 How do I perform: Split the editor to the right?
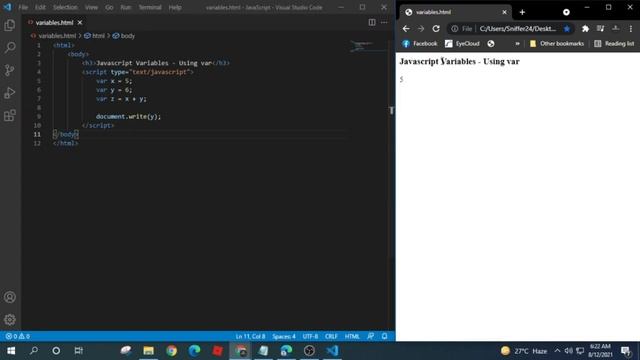click(x=372, y=22)
